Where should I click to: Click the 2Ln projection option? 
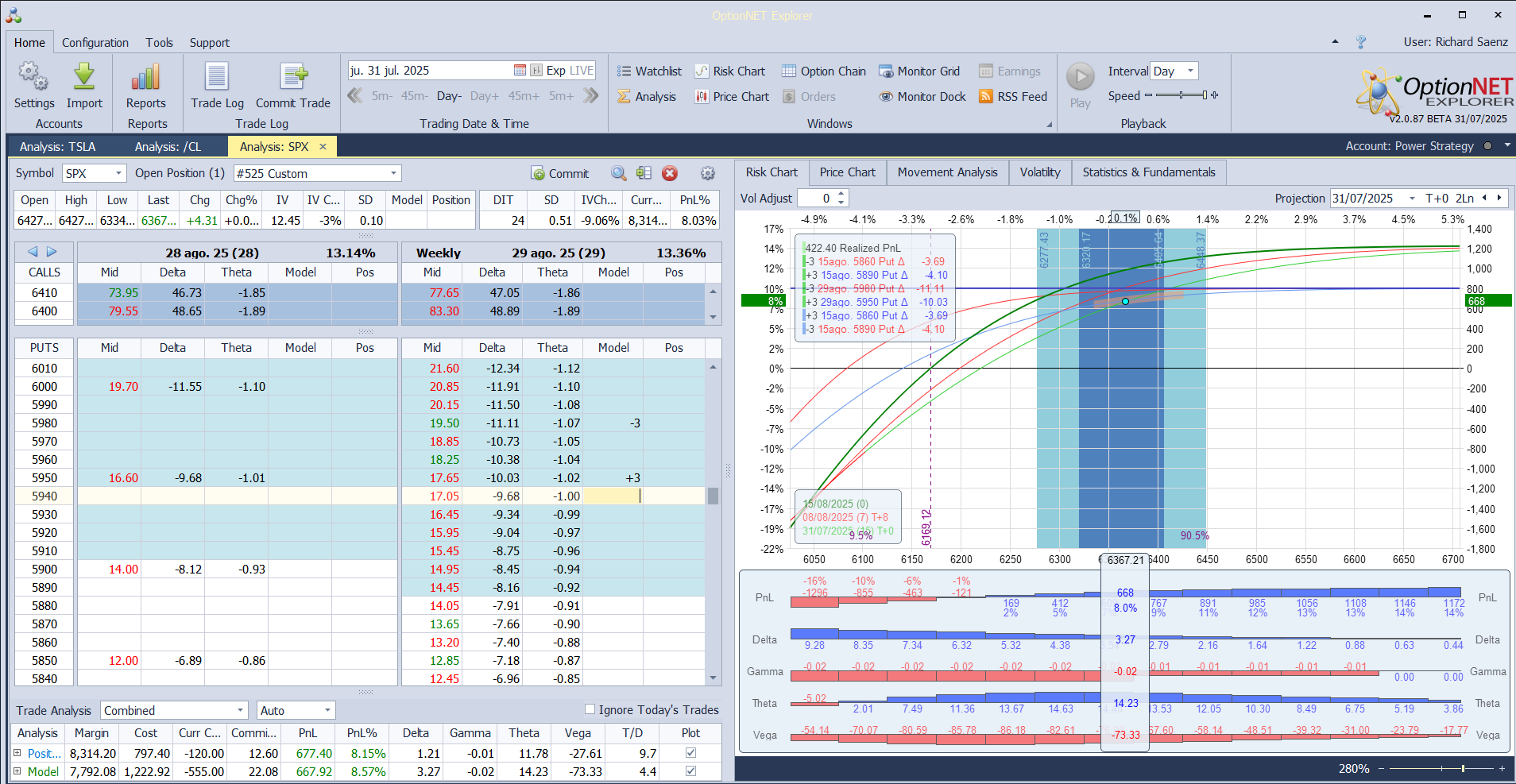1464,199
